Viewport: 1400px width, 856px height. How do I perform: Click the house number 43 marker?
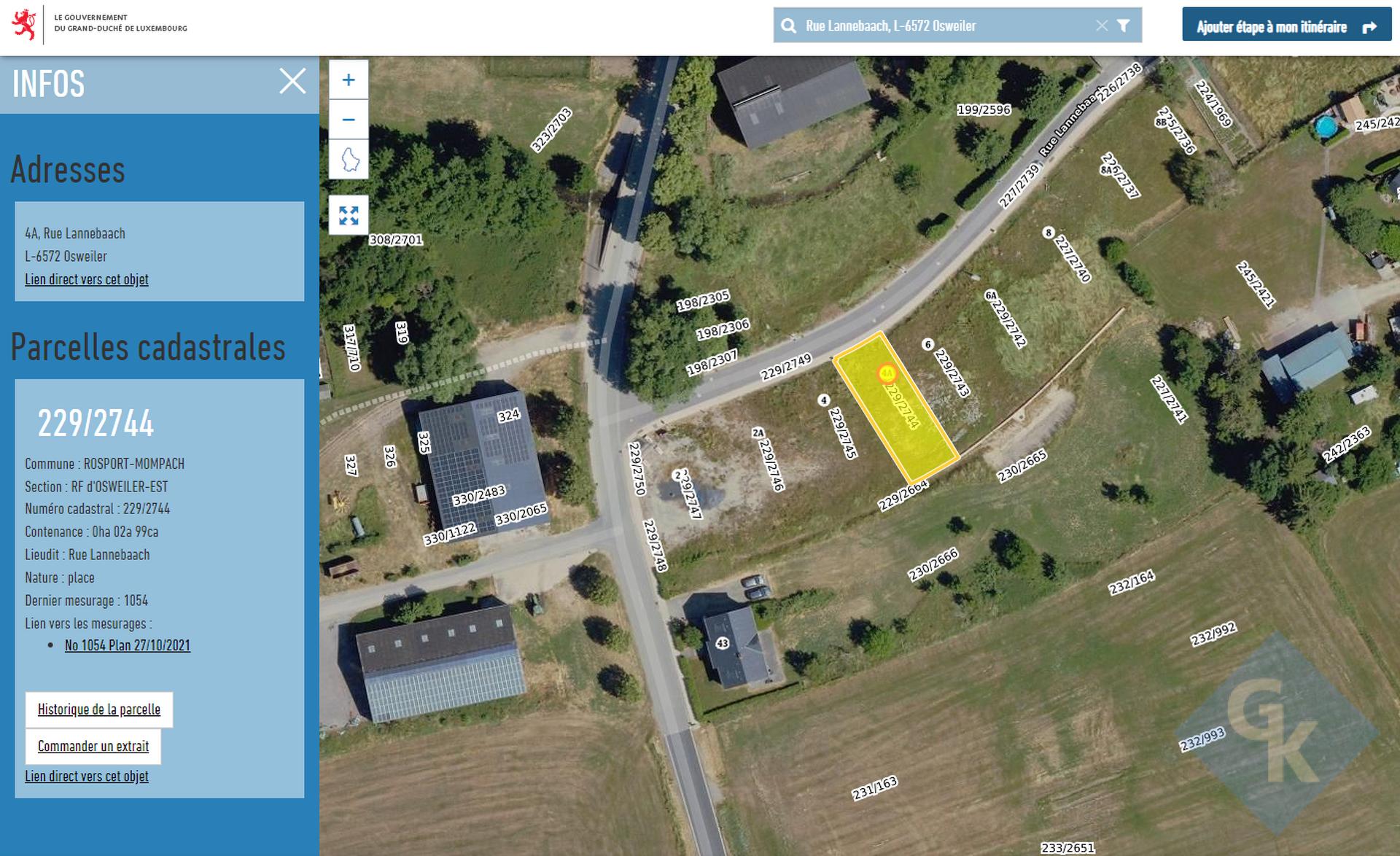(722, 643)
